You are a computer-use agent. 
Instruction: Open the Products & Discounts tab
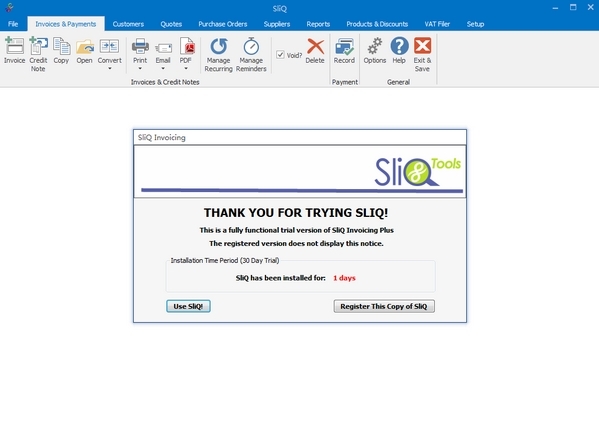(377, 24)
